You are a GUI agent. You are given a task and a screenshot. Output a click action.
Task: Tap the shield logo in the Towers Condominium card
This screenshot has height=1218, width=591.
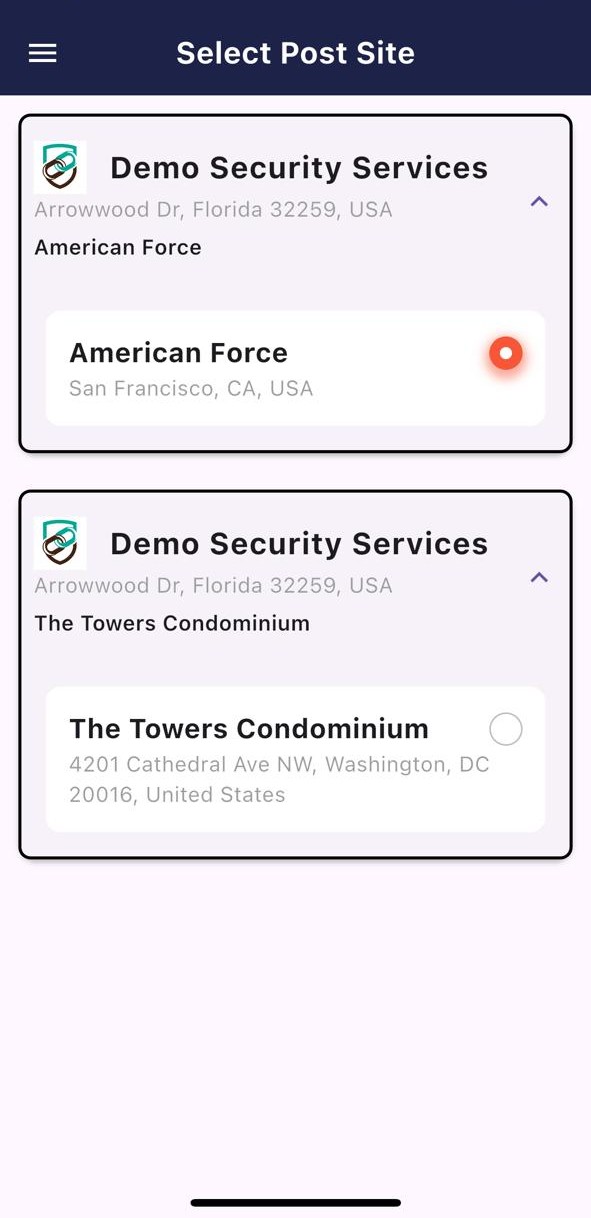point(60,543)
